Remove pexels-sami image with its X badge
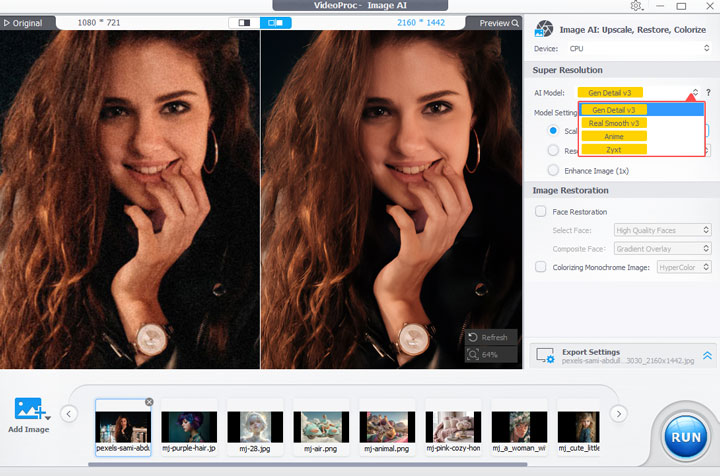The height and width of the screenshot is (476, 720). point(149,402)
